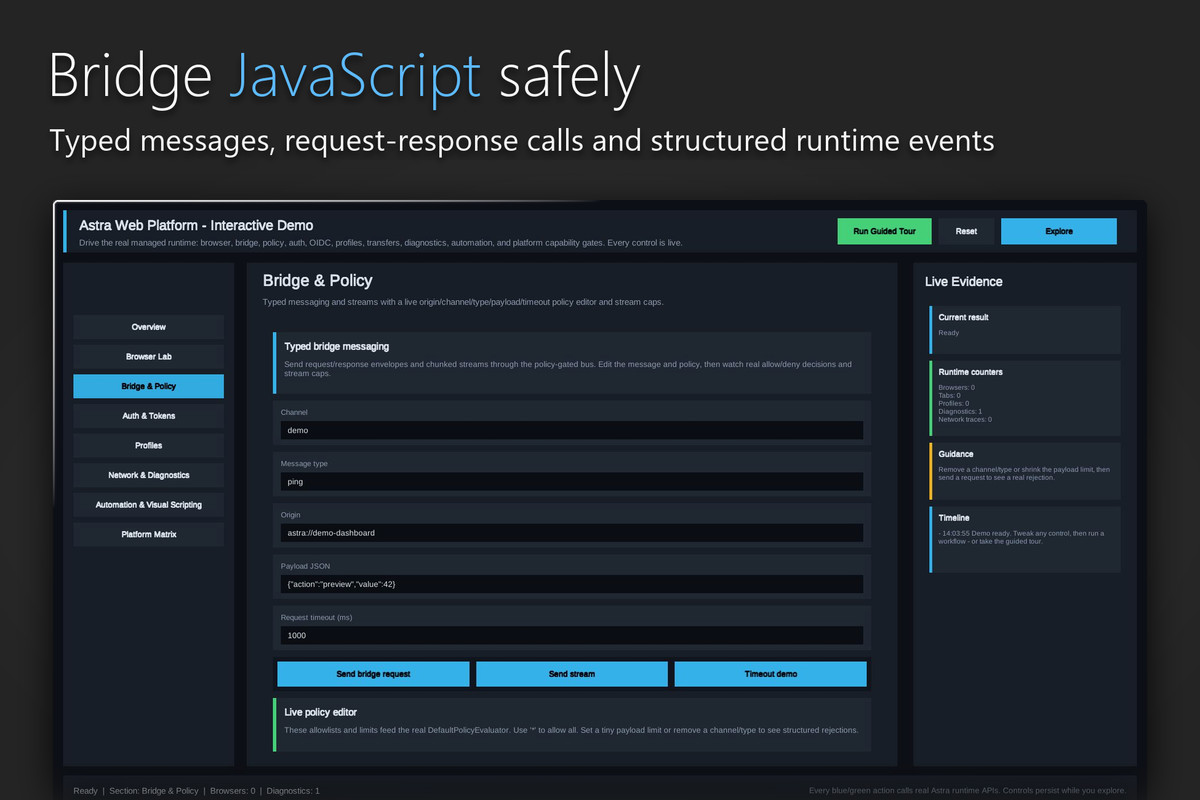This screenshot has height=800, width=1200.
Task: Click the Astra Web Platform title
Action: point(196,225)
